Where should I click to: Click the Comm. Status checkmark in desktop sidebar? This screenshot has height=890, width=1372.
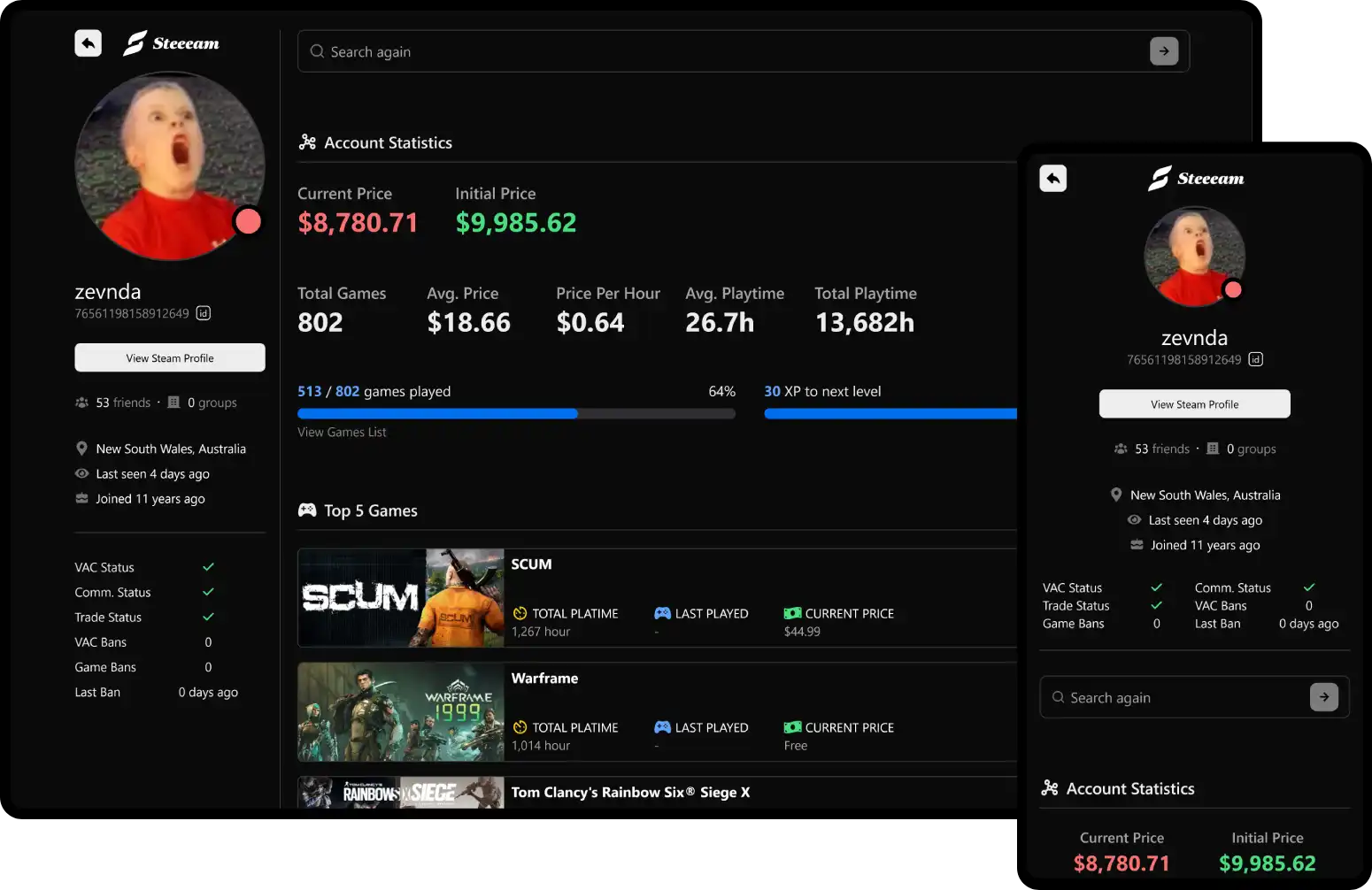[x=208, y=592]
